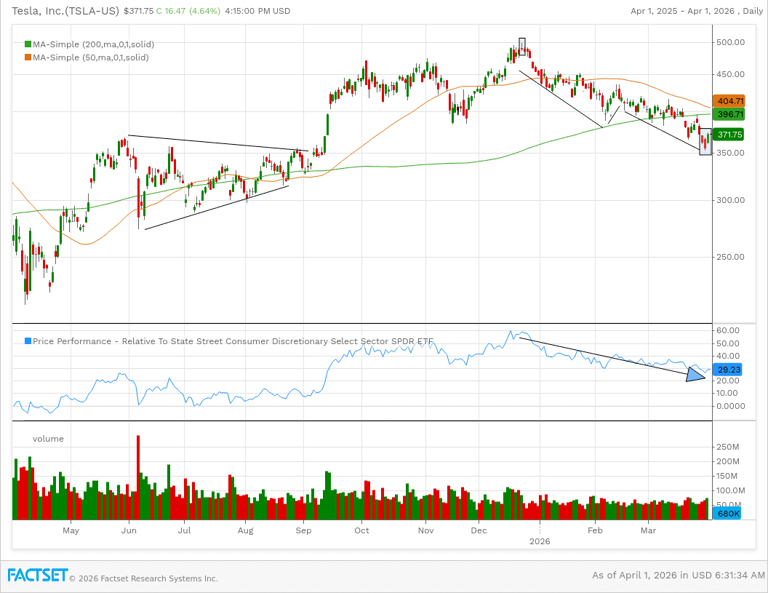Click the 300.00 price axis label

click(730, 200)
